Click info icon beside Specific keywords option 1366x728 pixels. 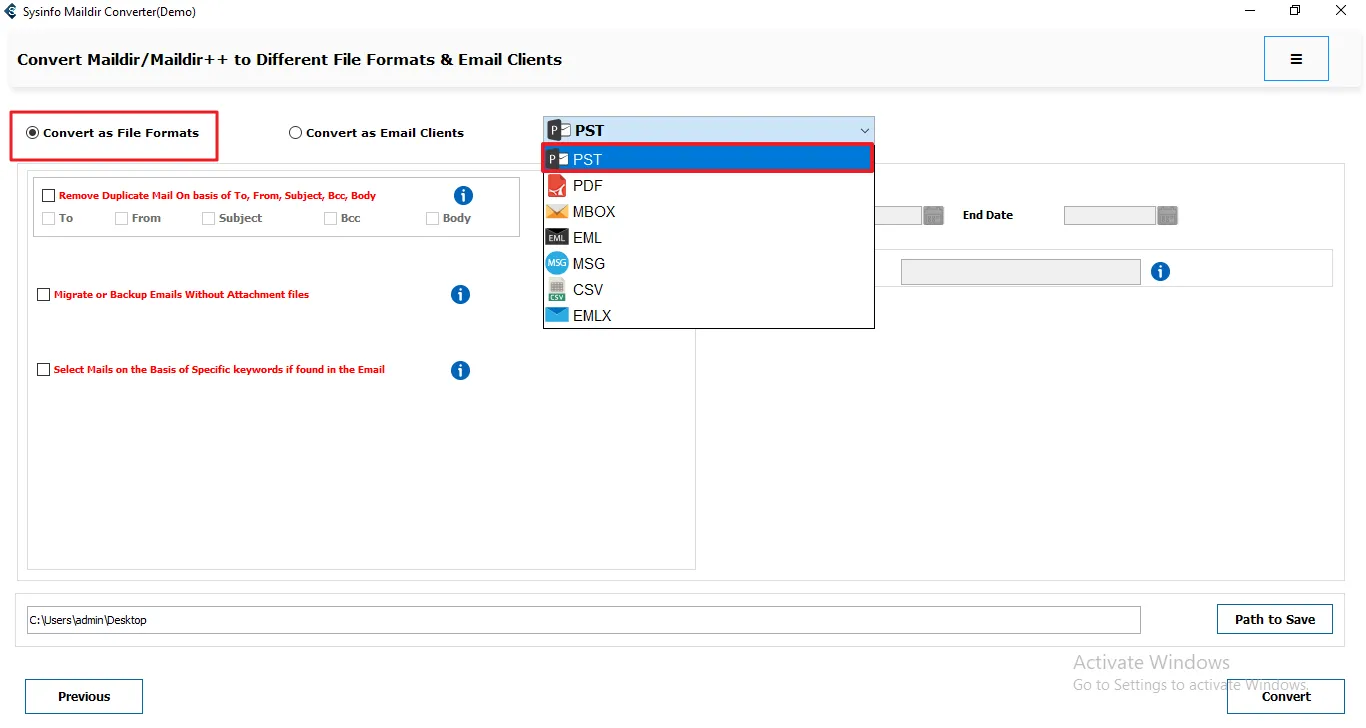click(x=460, y=370)
